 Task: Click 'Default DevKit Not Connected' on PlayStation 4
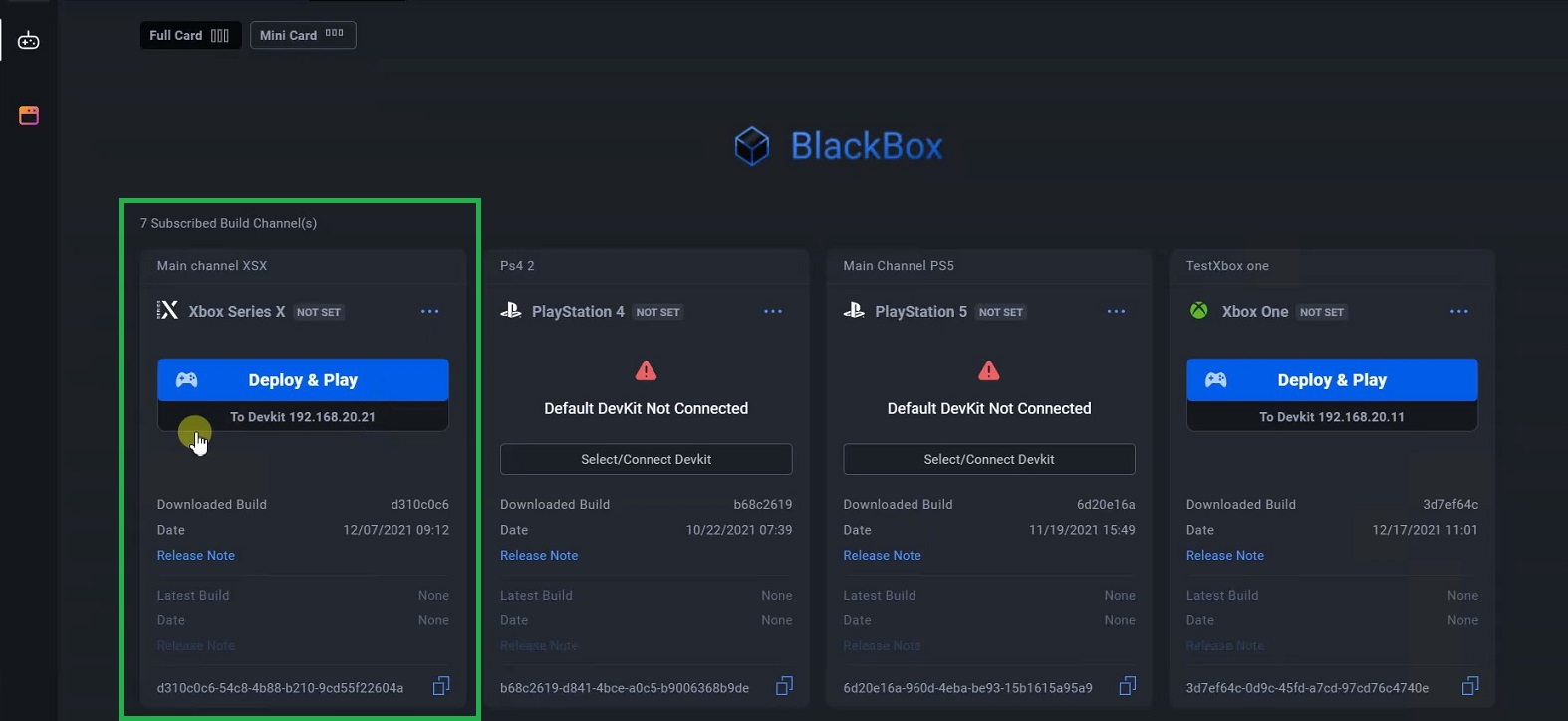[x=647, y=409]
